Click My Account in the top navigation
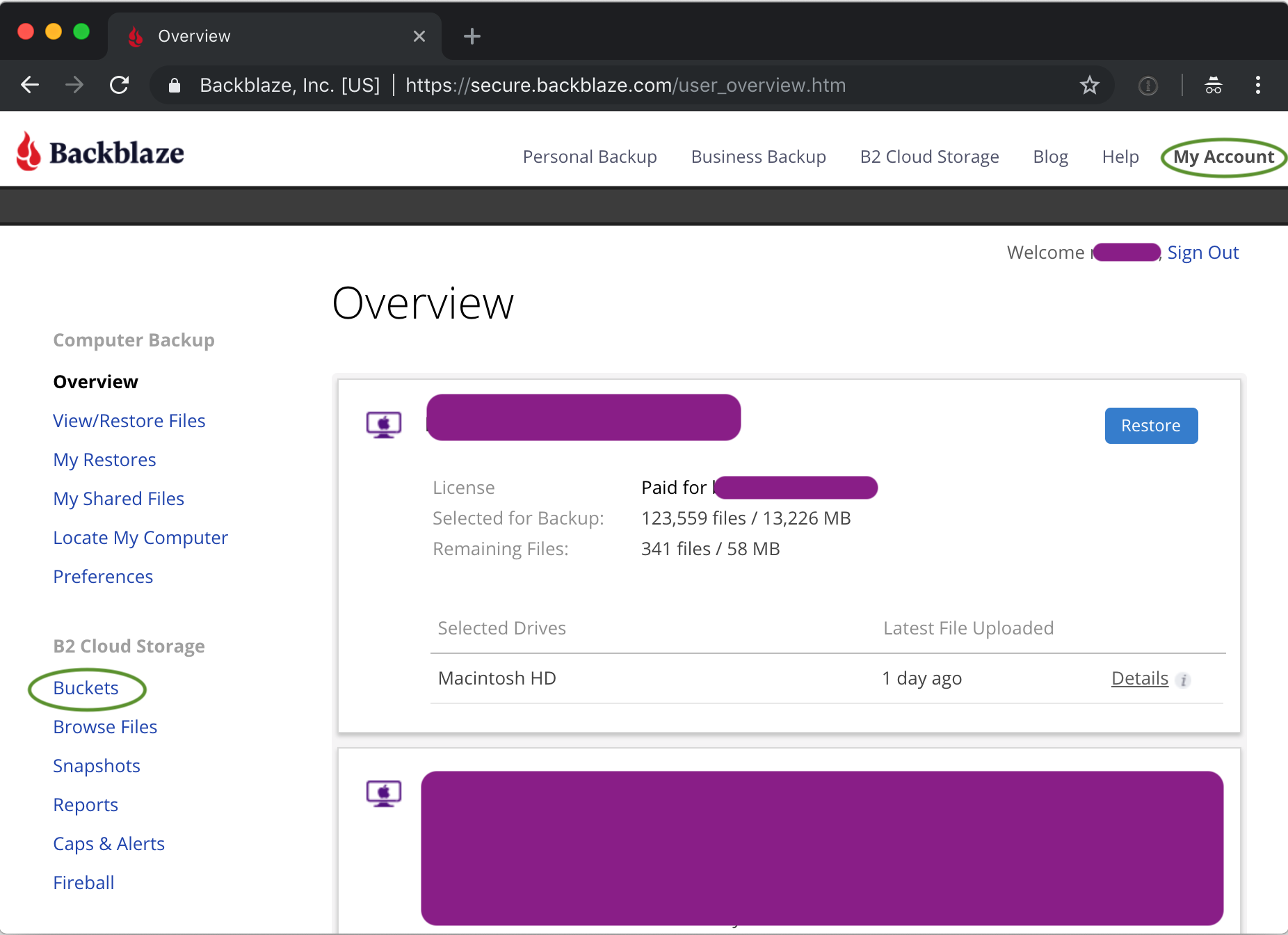The height and width of the screenshot is (935, 1288). tap(1224, 157)
